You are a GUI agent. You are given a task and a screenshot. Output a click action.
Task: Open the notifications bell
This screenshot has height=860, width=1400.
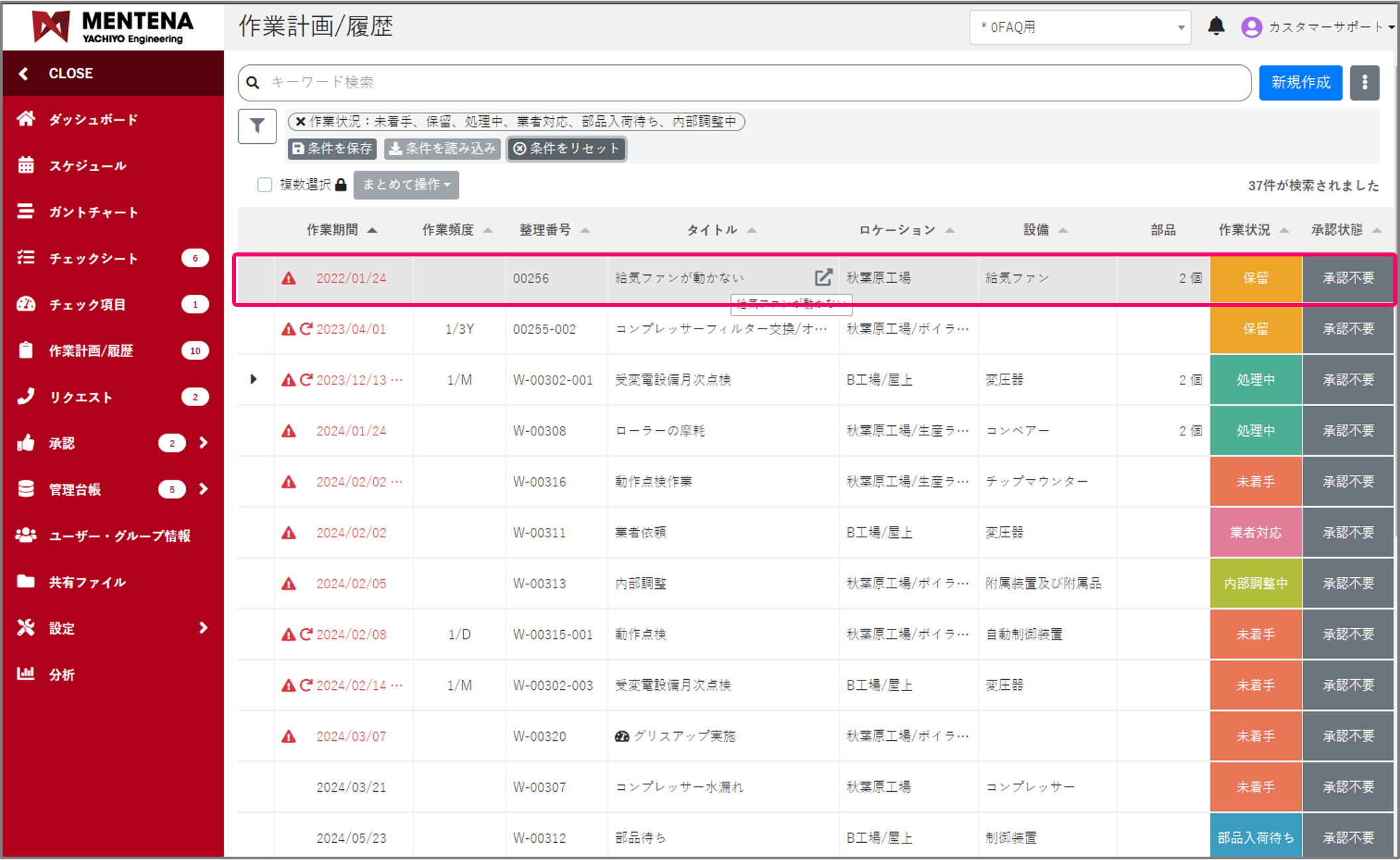tap(1216, 27)
